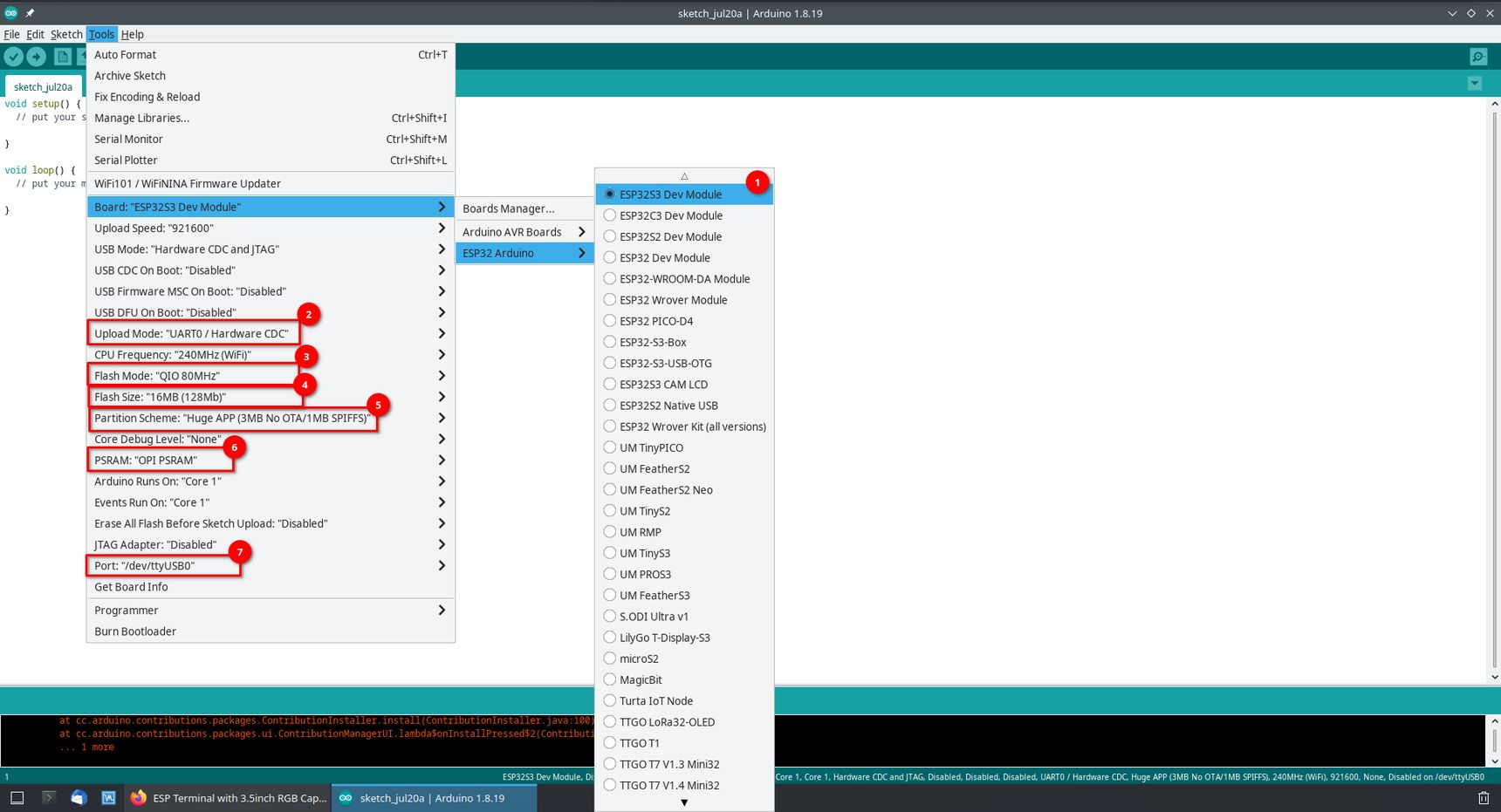The image size is (1501, 812).
Task: Open the Help menu
Action: point(133,34)
